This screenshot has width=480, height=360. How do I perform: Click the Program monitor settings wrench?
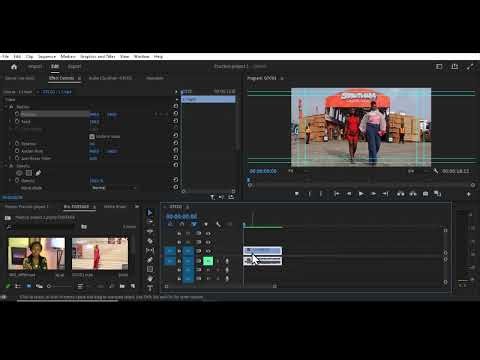coord(436,171)
